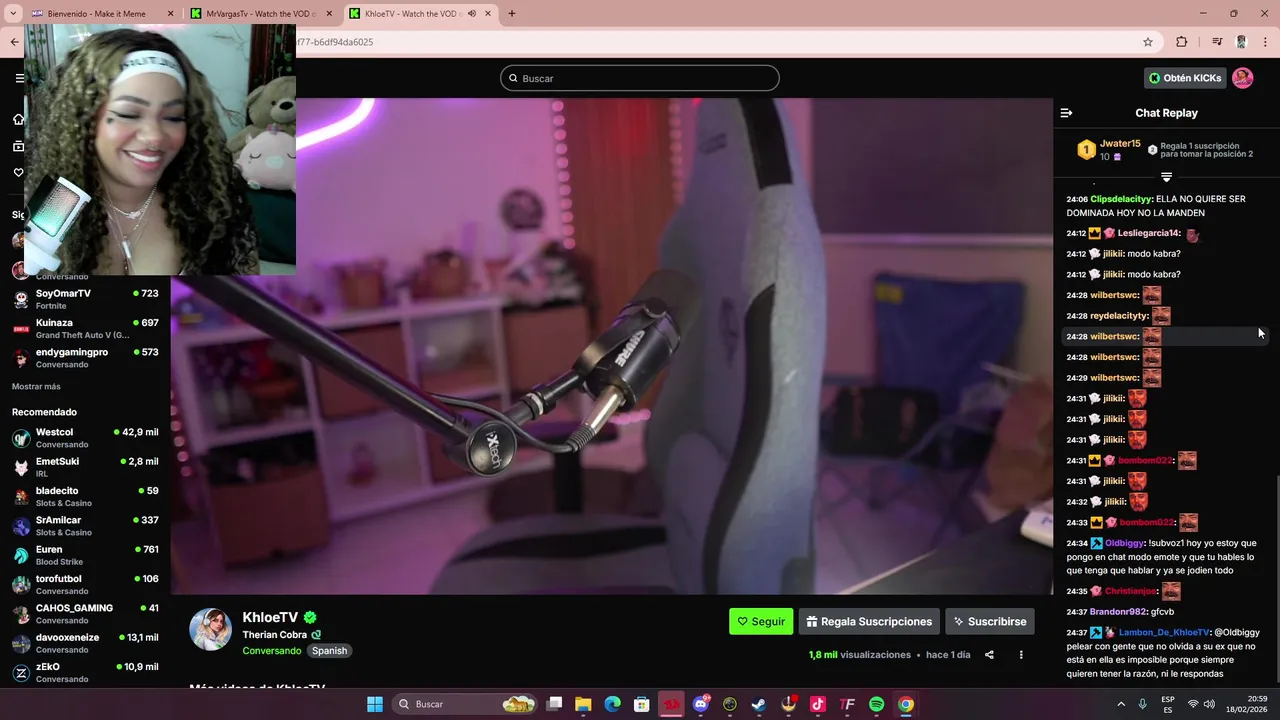Screen dimensions: 1280x720
Task: Bookmark this page with the star icon
Action: tap(1148, 42)
